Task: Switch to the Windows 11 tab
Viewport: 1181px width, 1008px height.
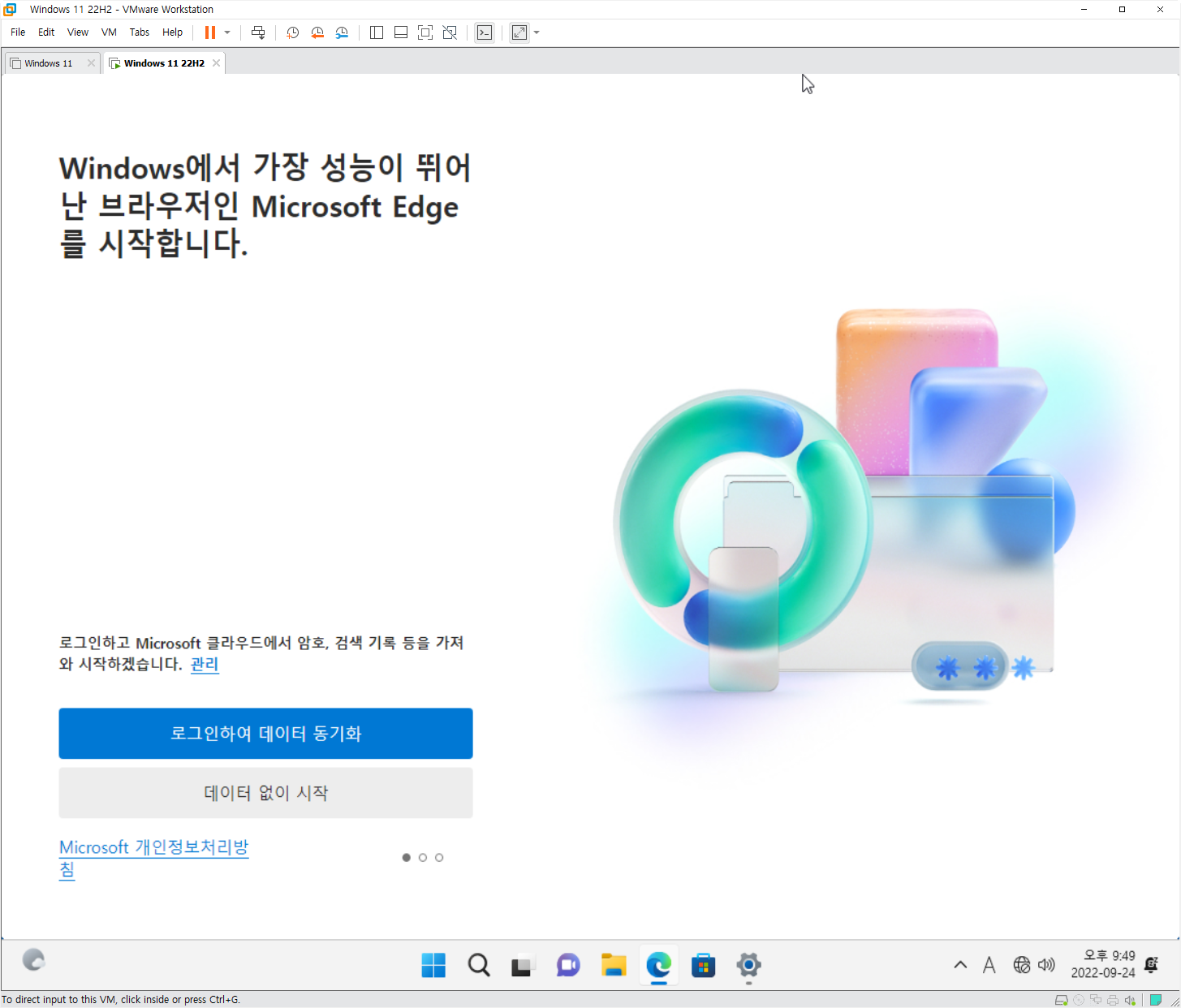Action: [x=48, y=63]
